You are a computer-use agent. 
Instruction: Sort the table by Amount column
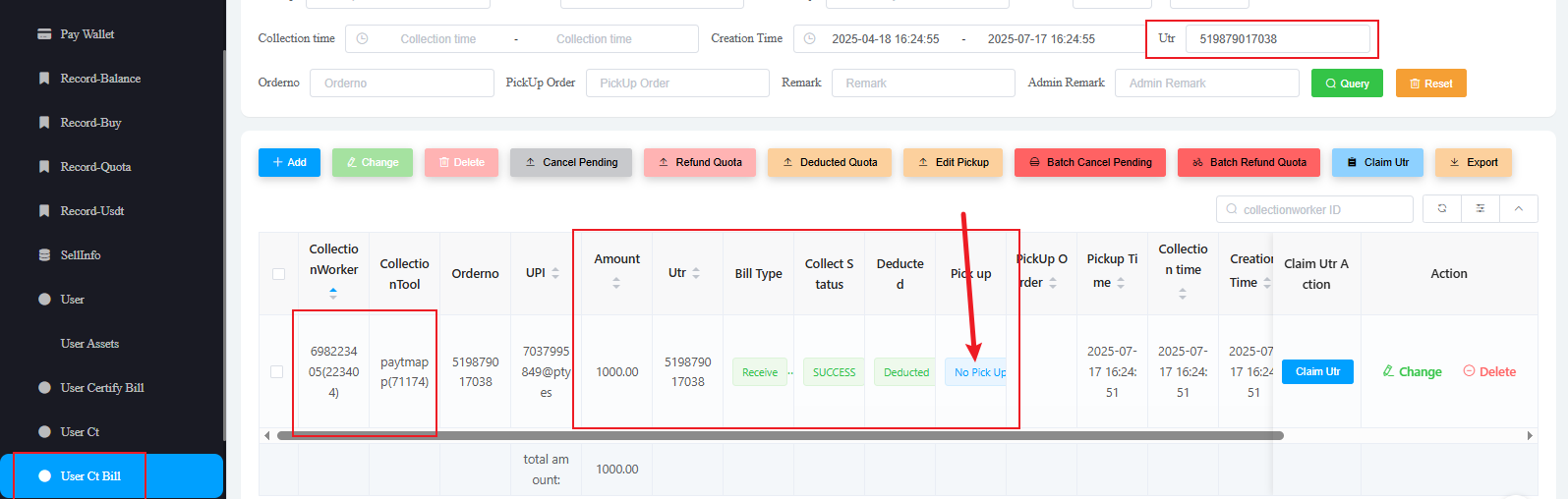616,283
